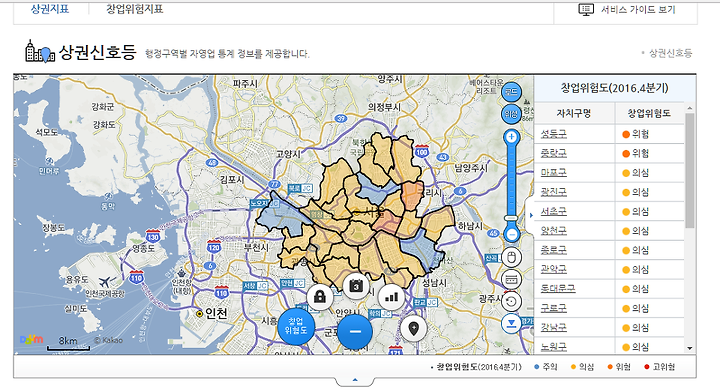The width and height of the screenshot is (720, 392).
Task: Click the map zoom level slider handle
Action: (x=511, y=218)
